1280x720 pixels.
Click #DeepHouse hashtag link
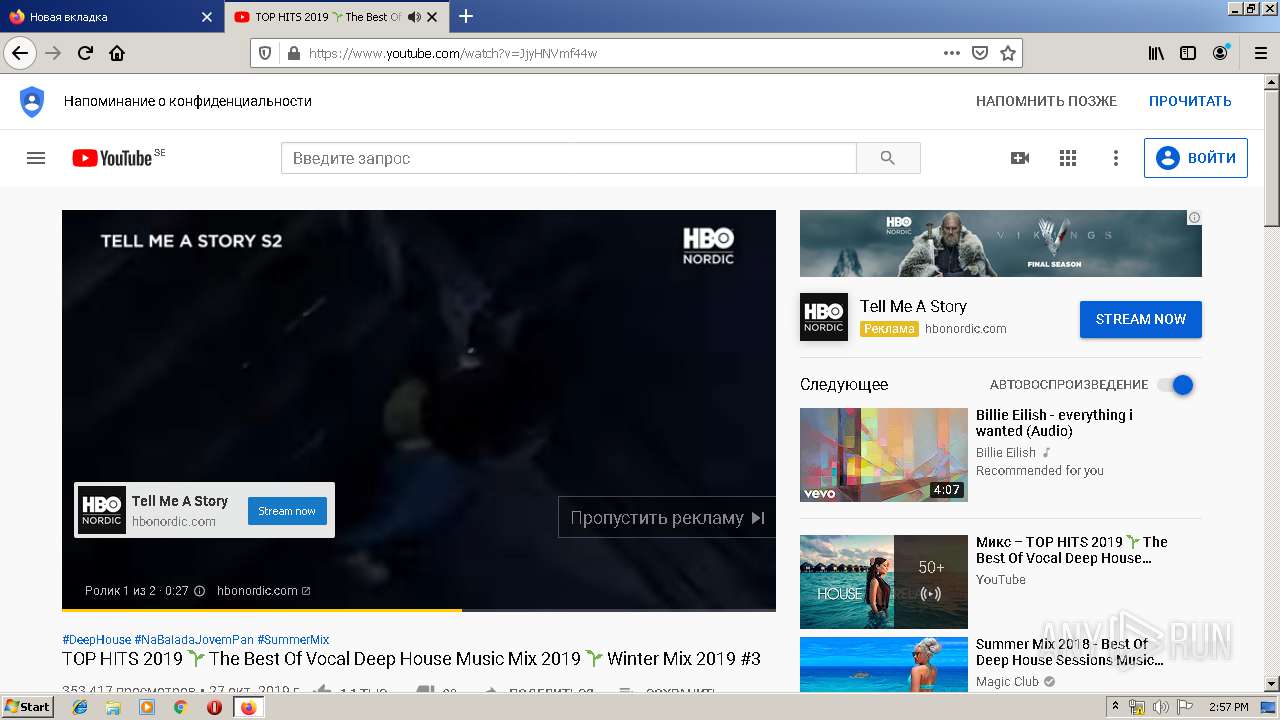(97, 639)
